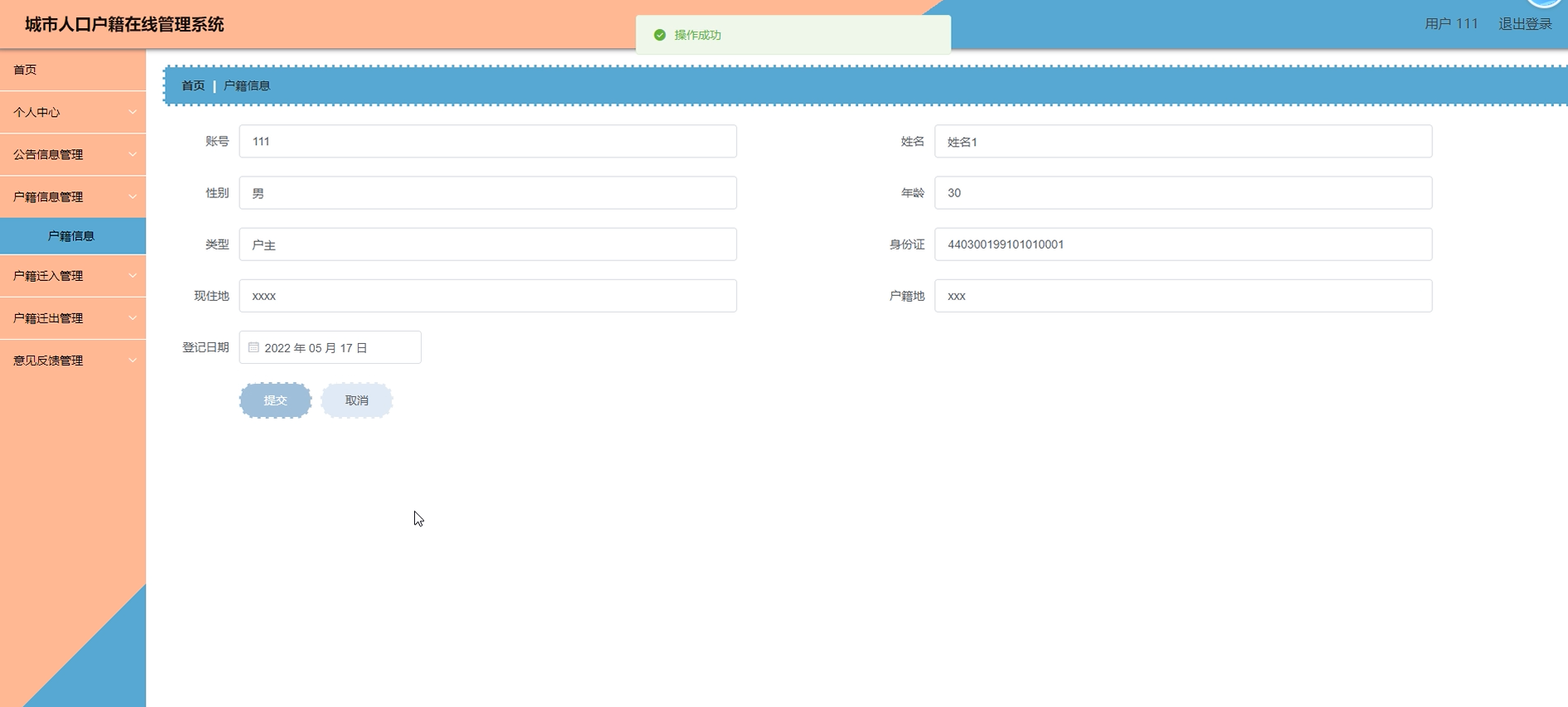Viewport: 1568px width, 707px height.
Task: Click the 性别 input field
Action: point(488,192)
